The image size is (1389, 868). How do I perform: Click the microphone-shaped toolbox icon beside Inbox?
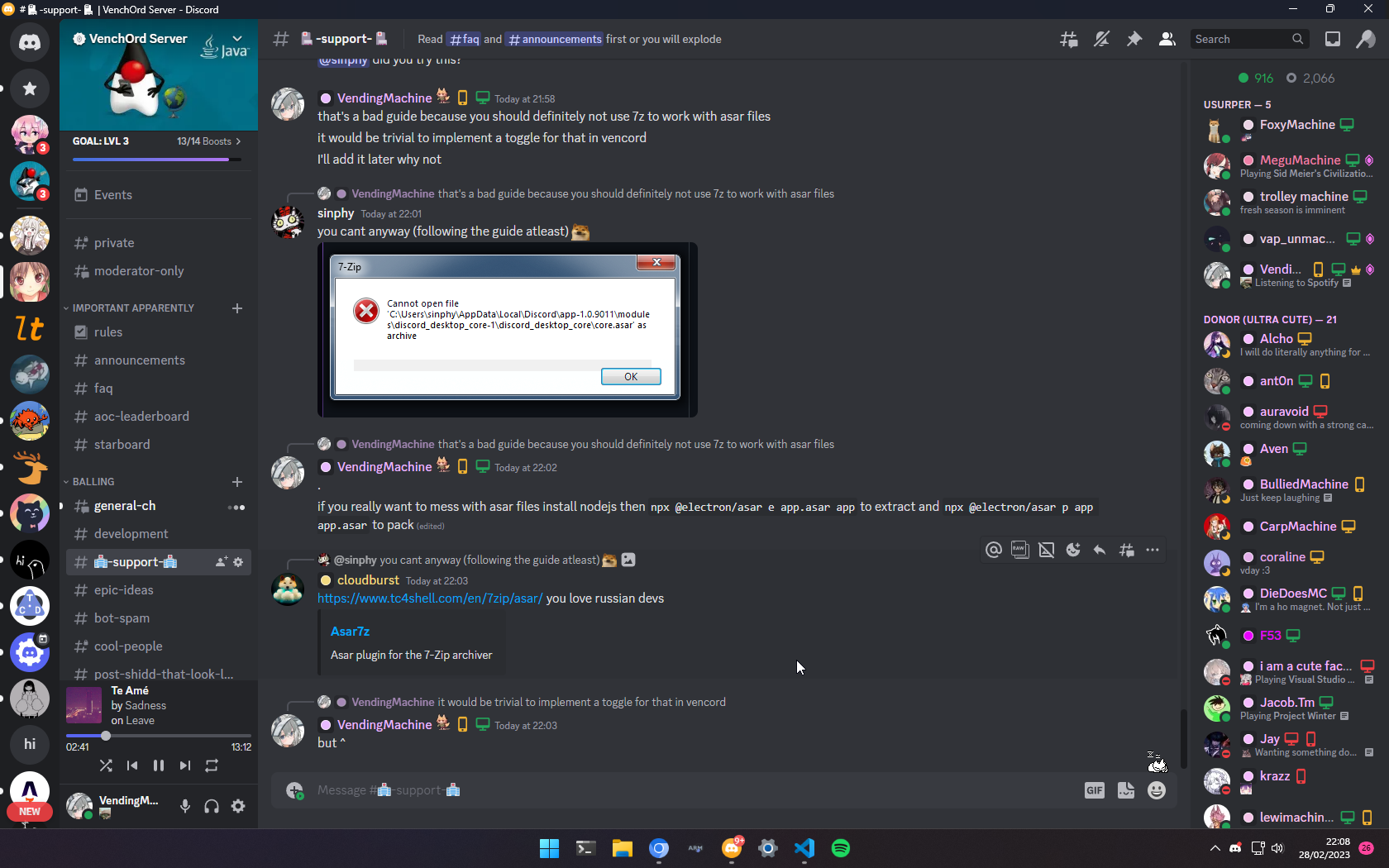tap(1366, 39)
